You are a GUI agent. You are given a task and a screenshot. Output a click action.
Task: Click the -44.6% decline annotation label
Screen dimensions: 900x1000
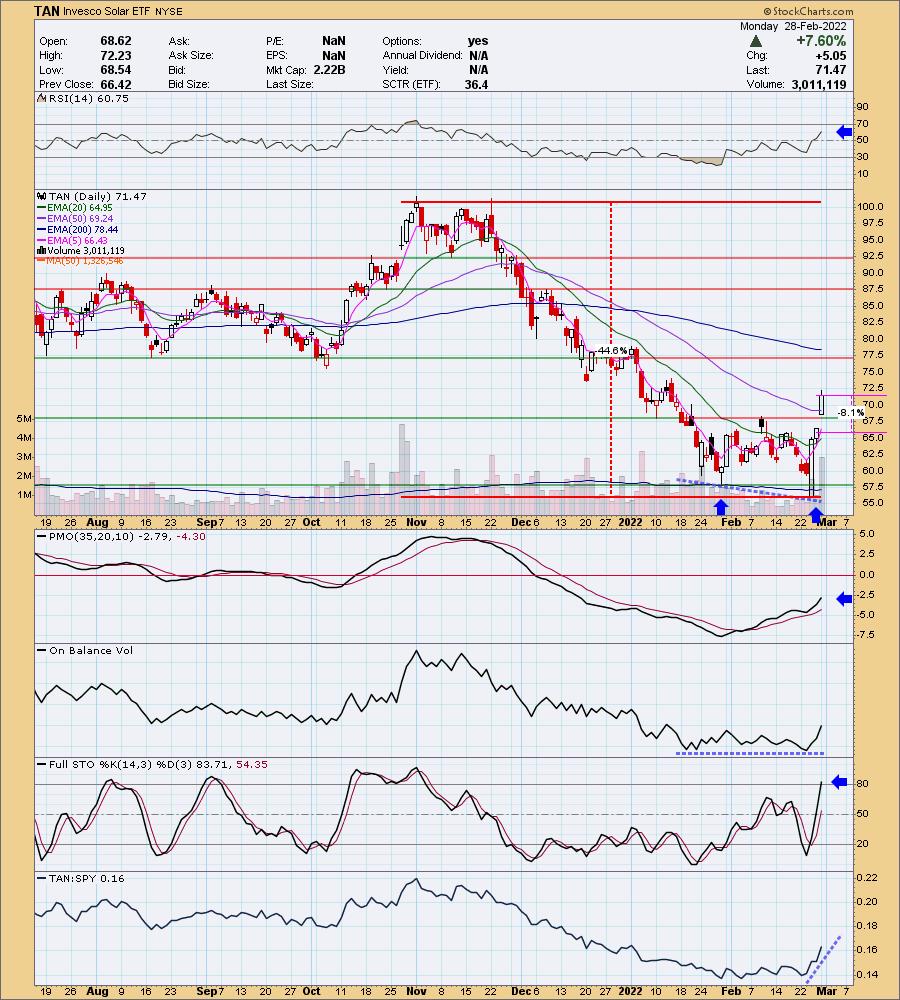click(611, 350)
